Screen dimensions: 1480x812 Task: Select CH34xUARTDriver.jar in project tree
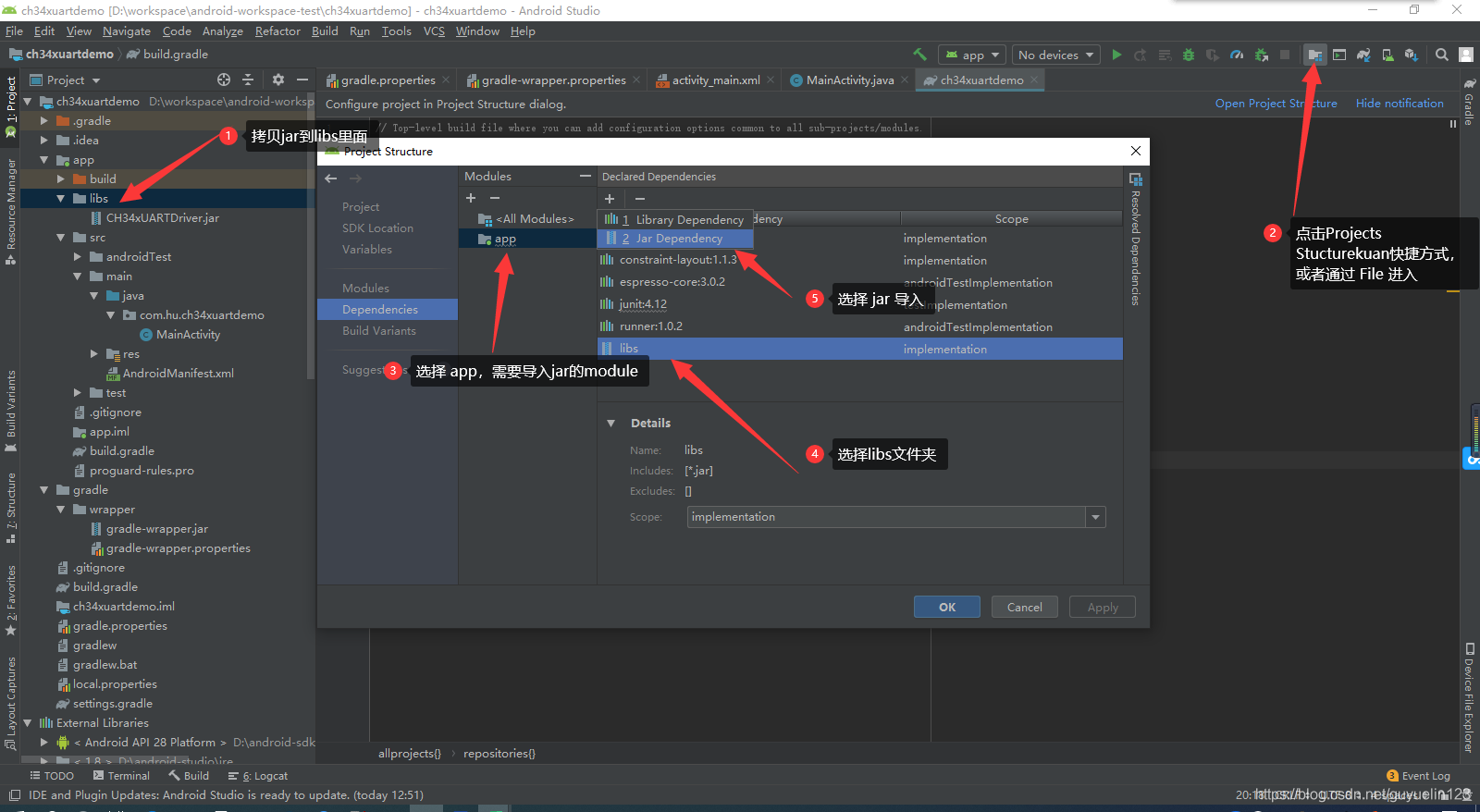pos(155,218)
